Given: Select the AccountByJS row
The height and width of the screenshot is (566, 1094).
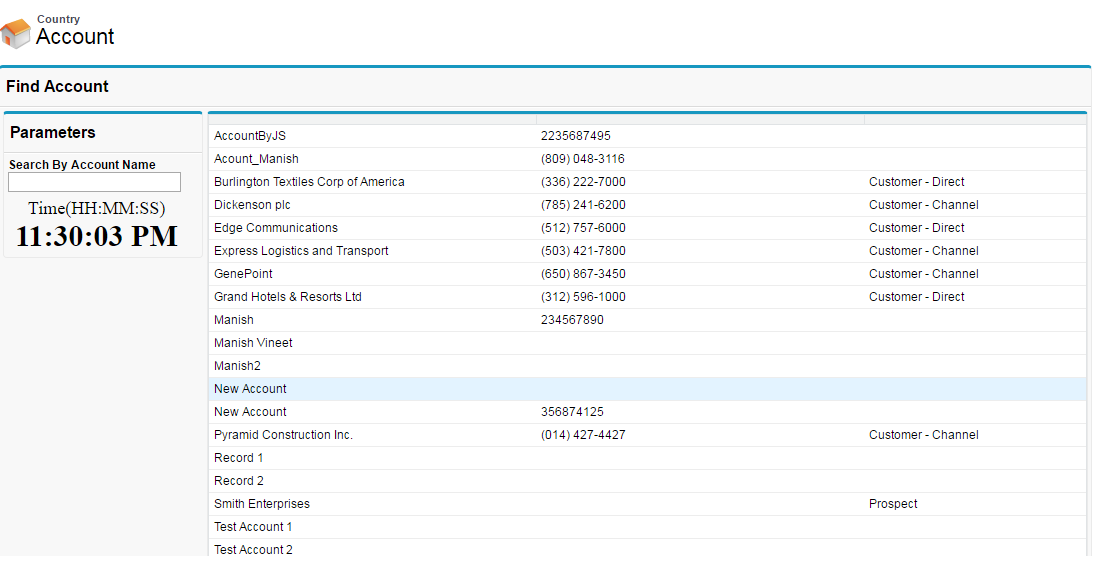Looking at the screenshot, I should click(x=647, y=136).
